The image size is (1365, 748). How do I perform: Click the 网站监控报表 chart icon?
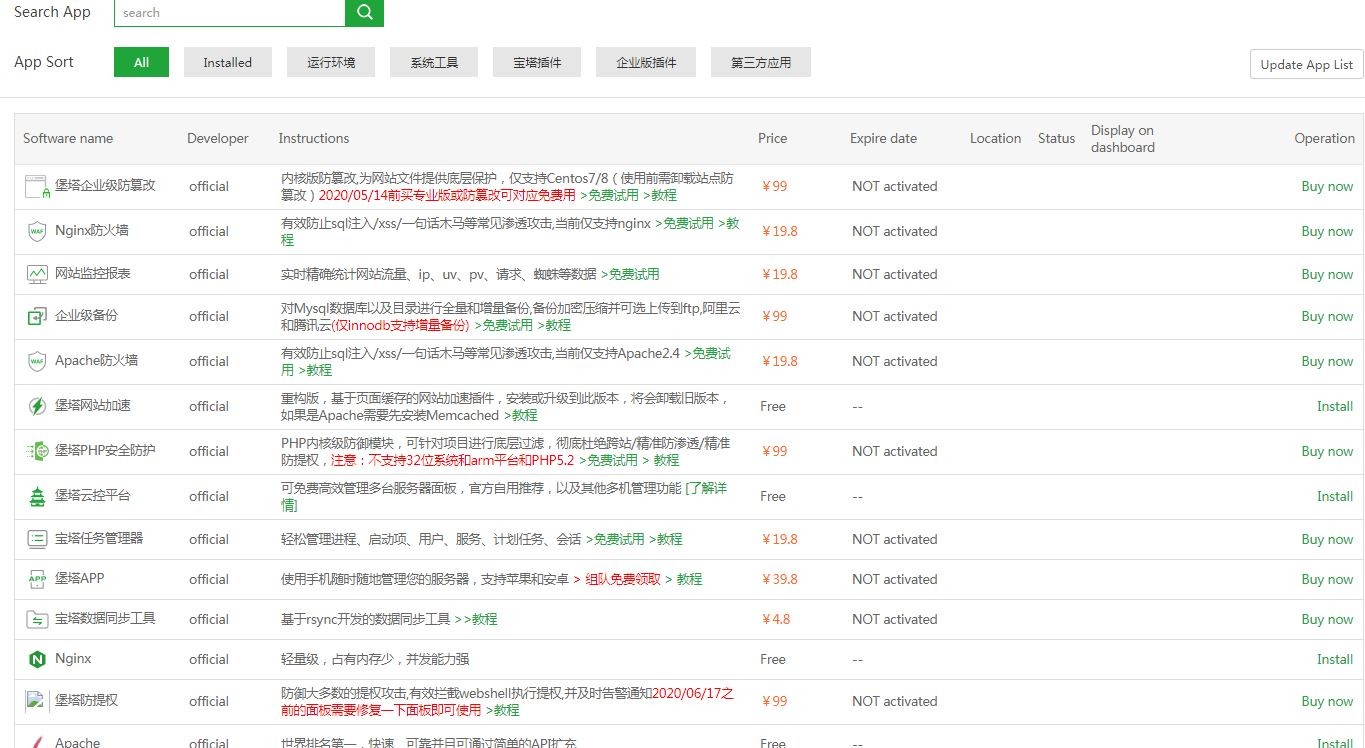[x=37, y=274]
